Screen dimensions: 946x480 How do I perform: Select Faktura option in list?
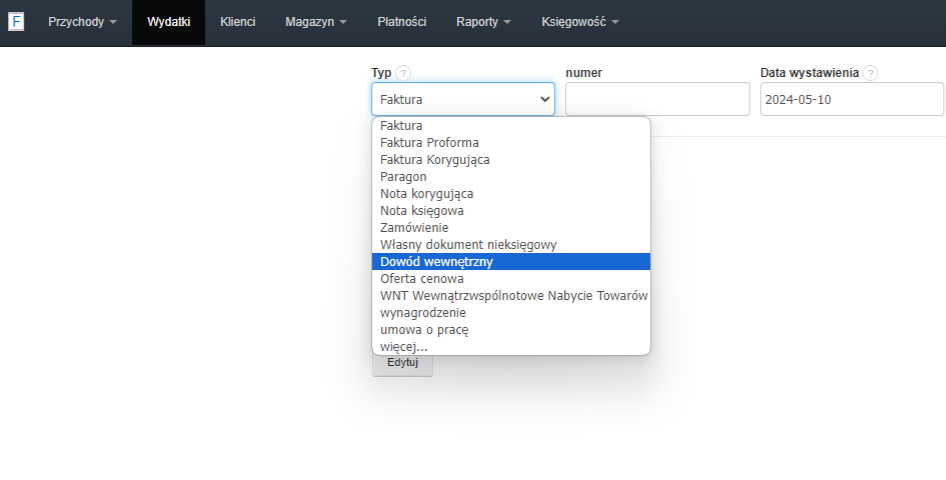coord(511,126)
